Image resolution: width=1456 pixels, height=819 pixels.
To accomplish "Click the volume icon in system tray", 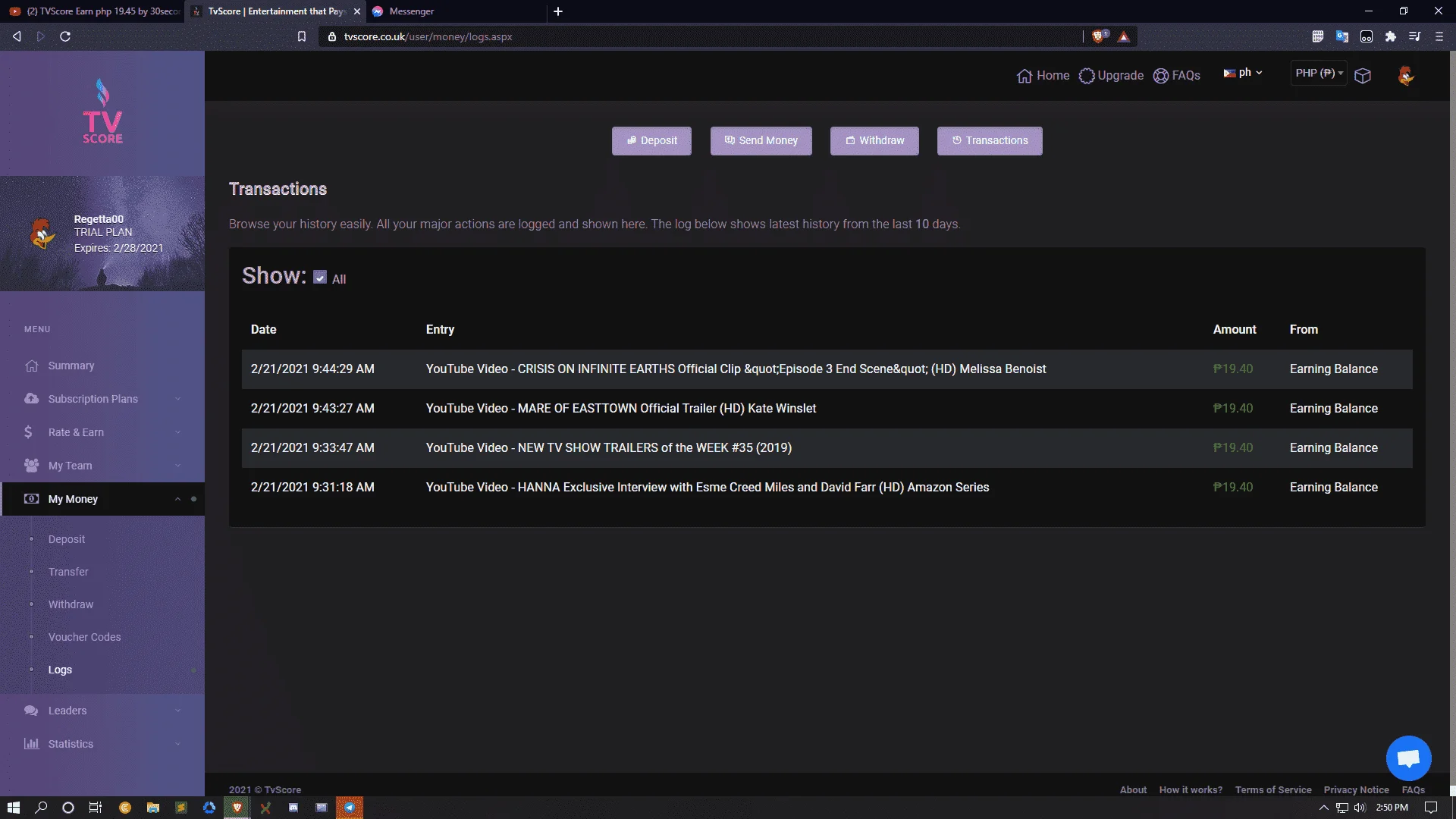I will coord(1360,808).
